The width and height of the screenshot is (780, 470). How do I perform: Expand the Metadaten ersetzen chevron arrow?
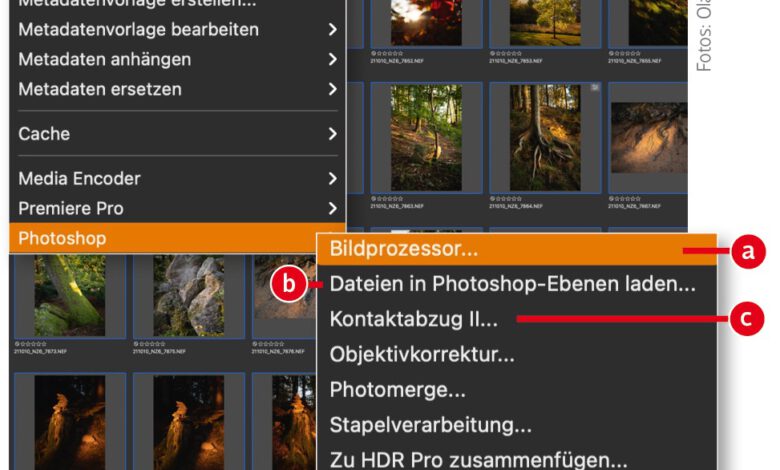click(332, 89)
